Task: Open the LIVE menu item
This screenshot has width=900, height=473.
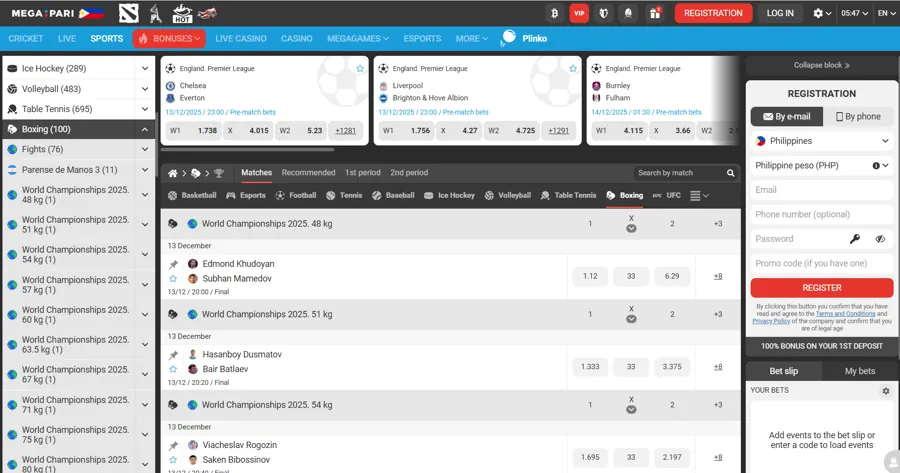Action: coord(67,38)
